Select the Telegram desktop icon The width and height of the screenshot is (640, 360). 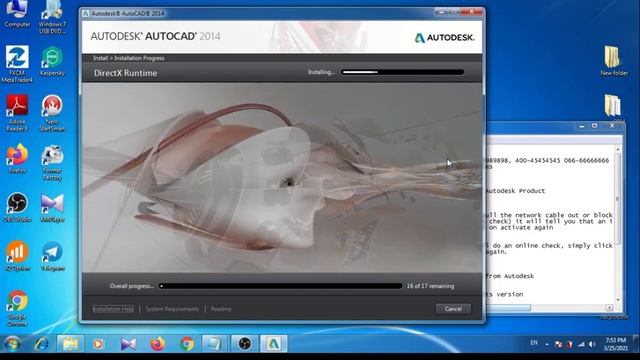click(x=52, y=256)
